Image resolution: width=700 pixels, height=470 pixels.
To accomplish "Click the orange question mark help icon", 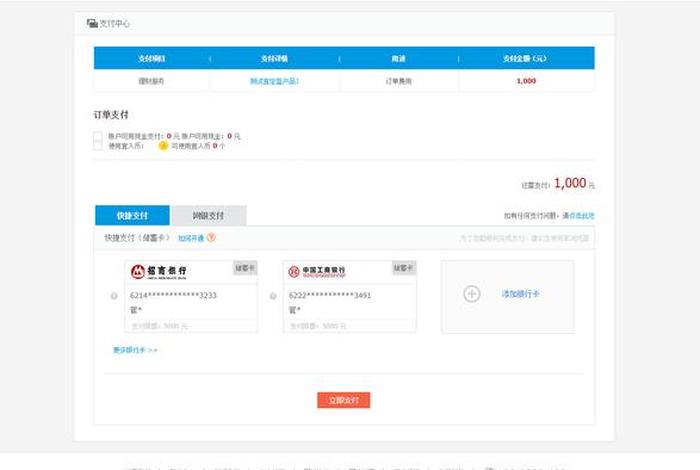I will pyautogui.click(x=211, y=238).
